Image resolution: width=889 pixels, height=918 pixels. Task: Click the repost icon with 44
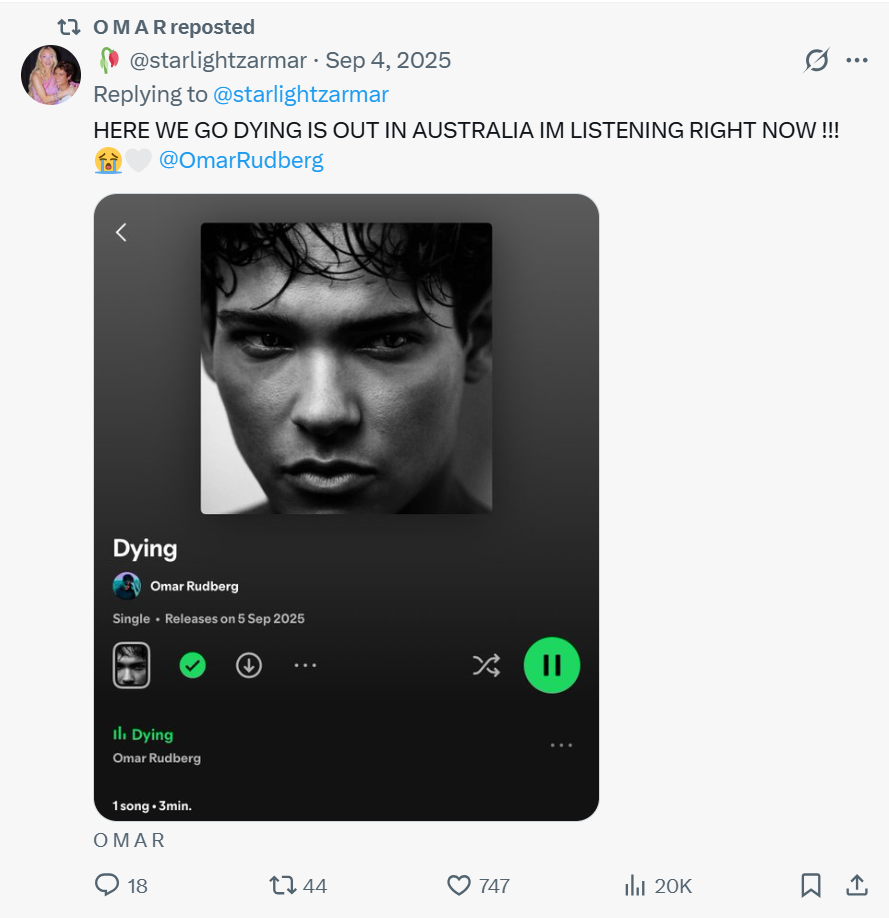(x=283, y=885)
